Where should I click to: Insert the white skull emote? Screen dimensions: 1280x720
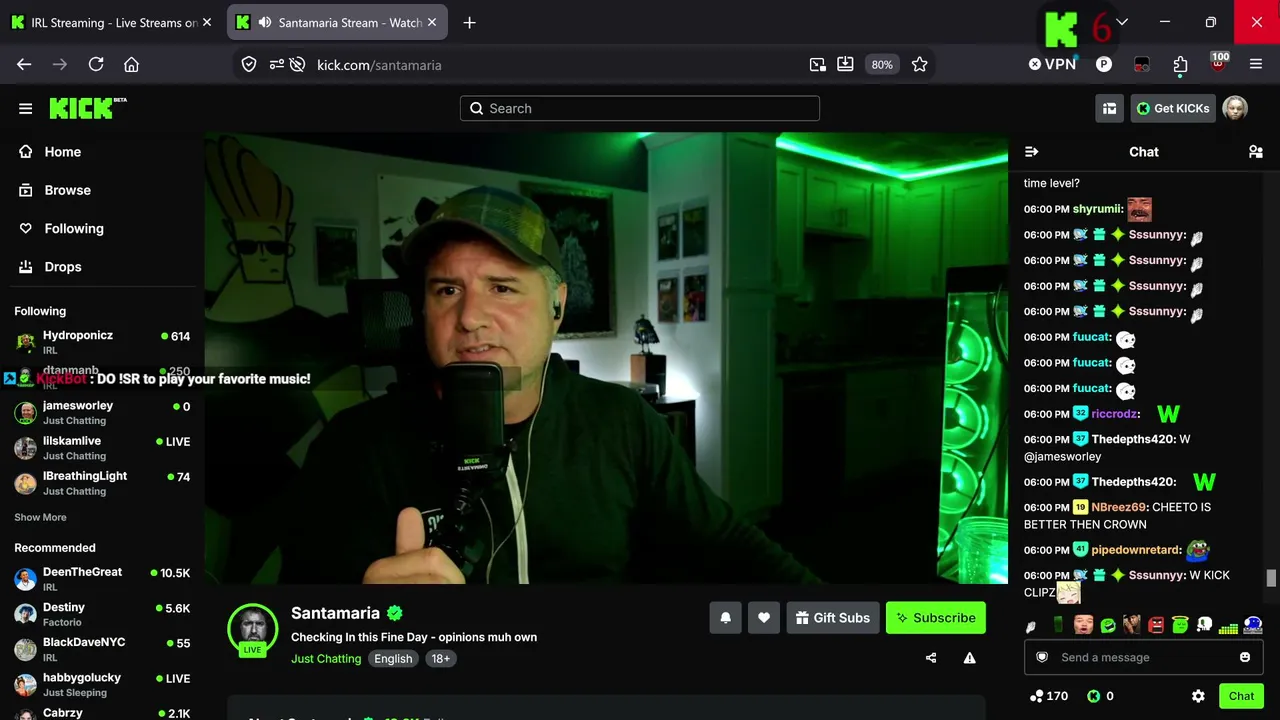(x=1204, y=626)
